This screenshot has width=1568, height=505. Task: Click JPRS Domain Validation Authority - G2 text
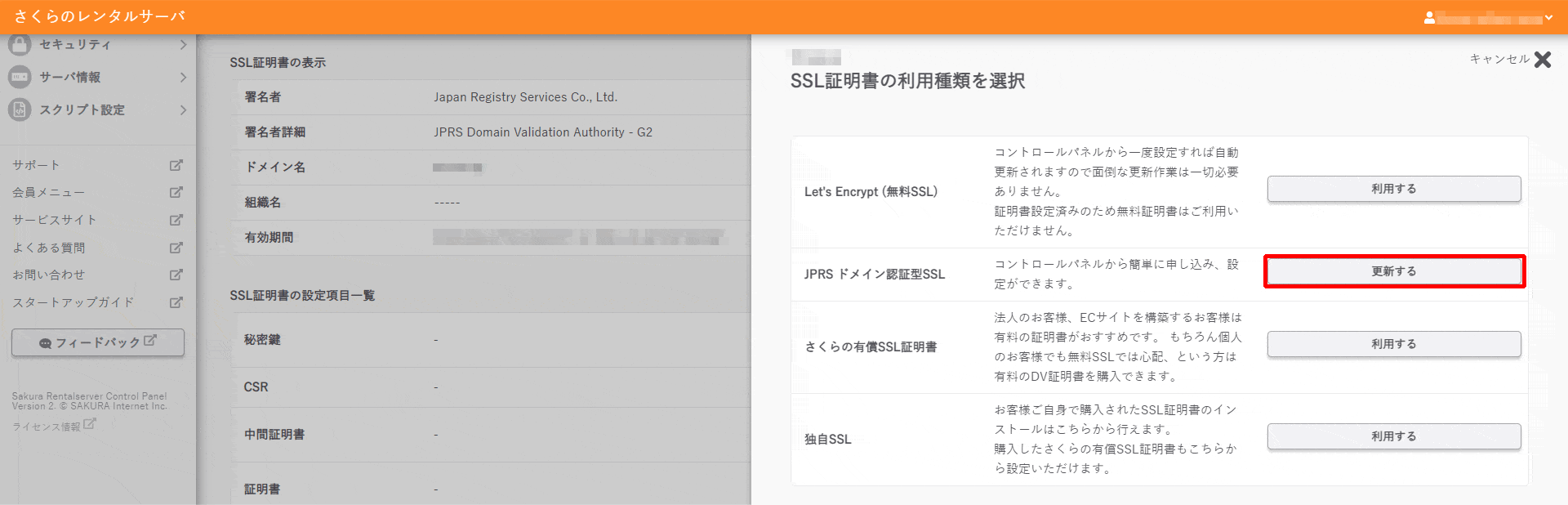[x=542, y=132]
